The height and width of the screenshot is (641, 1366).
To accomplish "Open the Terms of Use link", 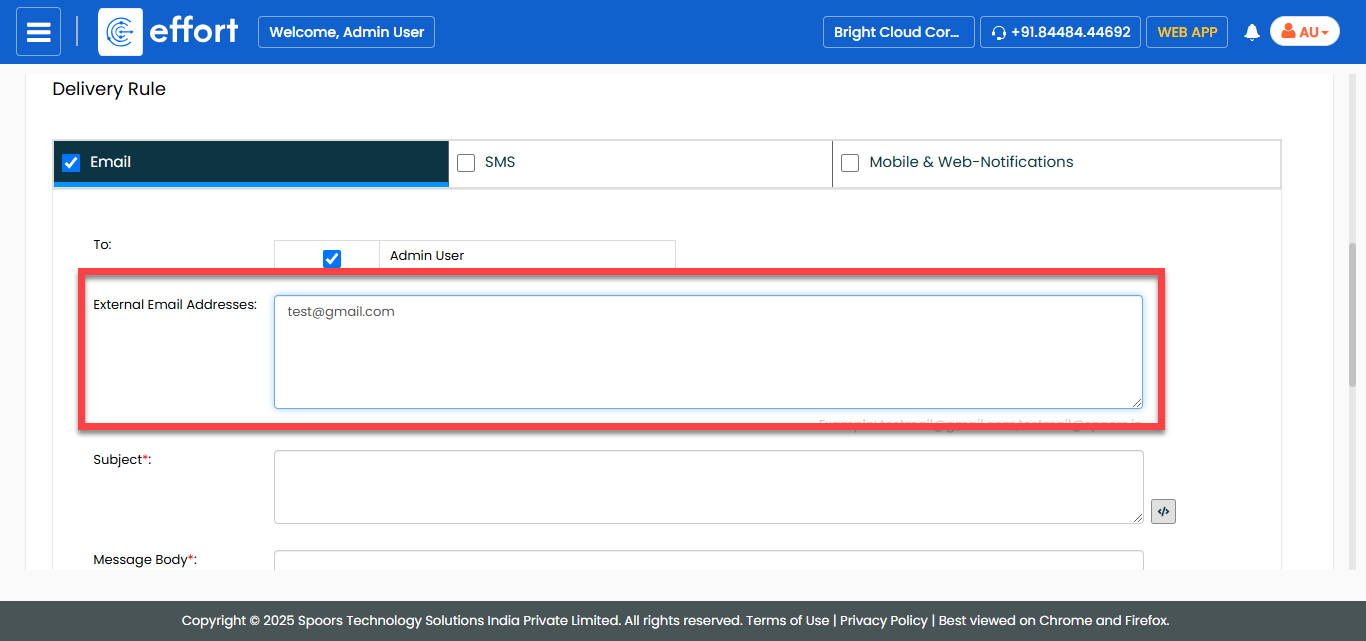I will (x=787, y=620).
